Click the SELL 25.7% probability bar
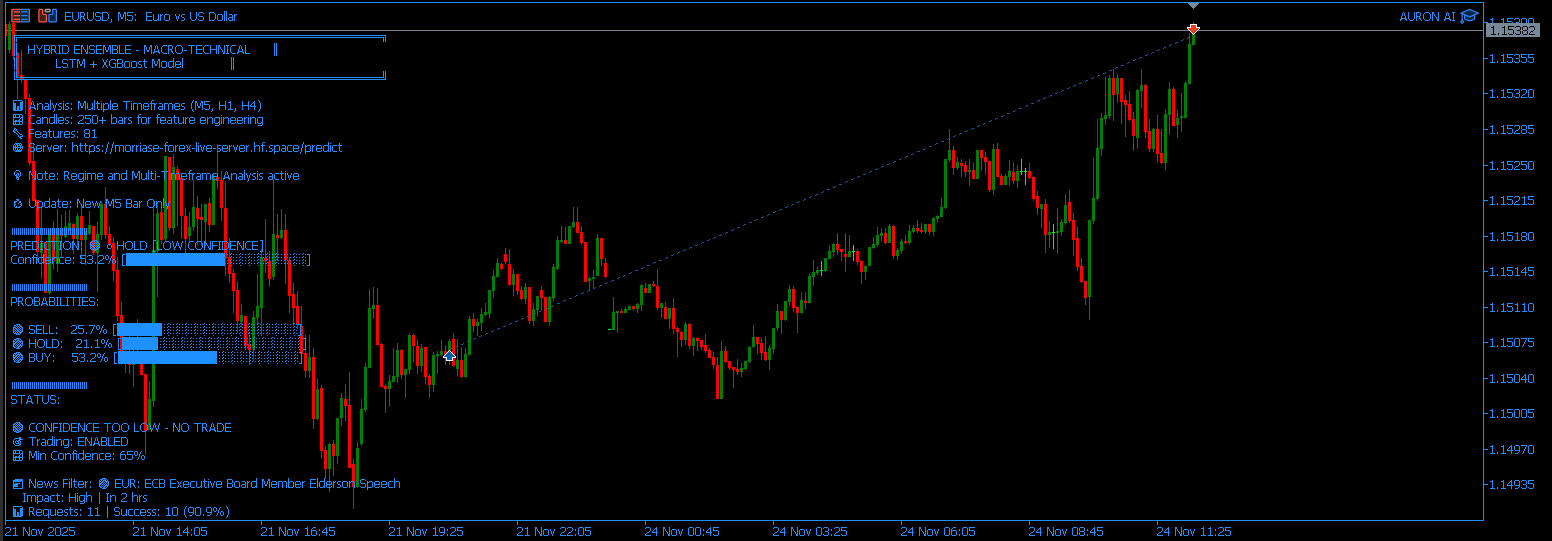The width and height of the screenshot is (1552, 541). pyautogui.click(x=209, y=330)
